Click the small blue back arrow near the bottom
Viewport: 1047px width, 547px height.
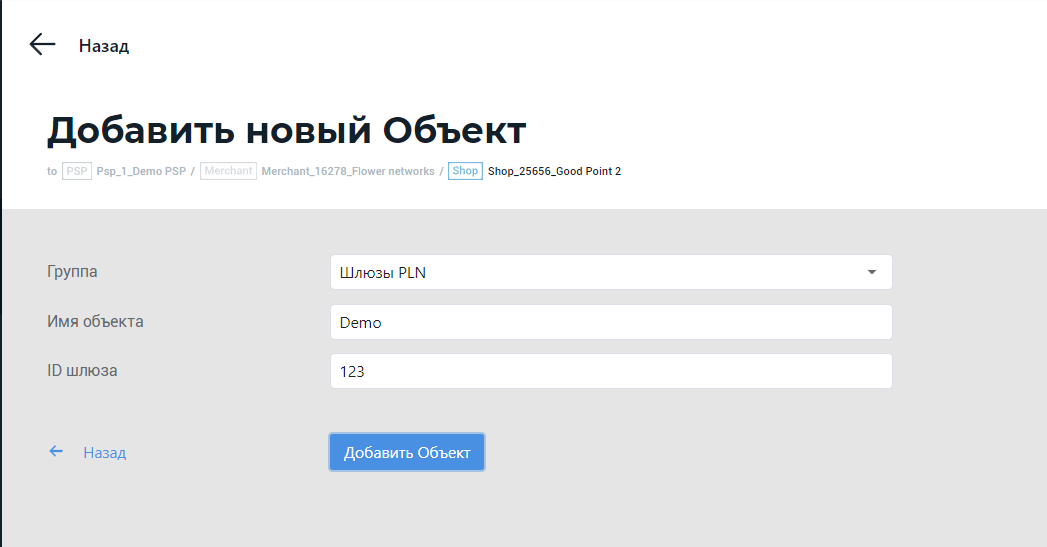57,452
